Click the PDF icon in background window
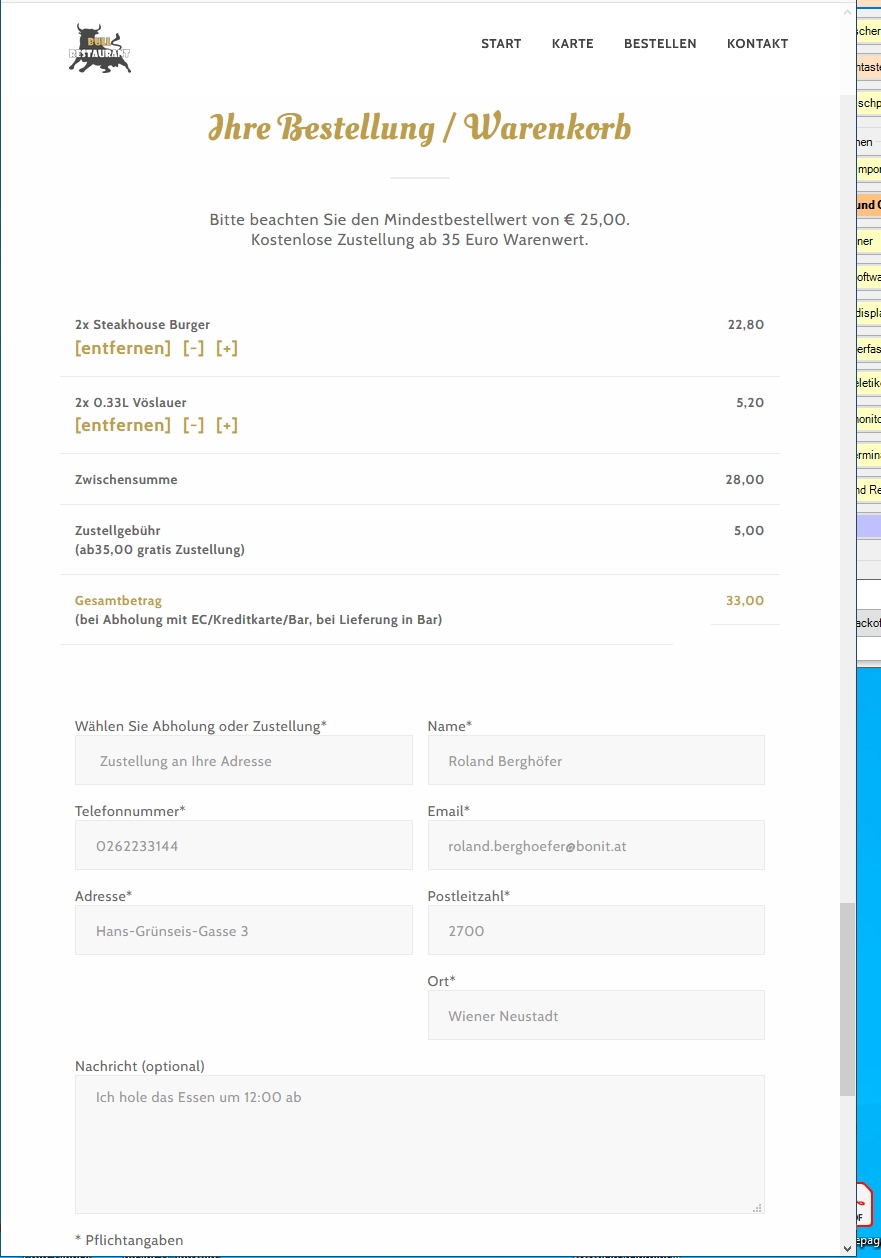 [x=864, y=1205]
